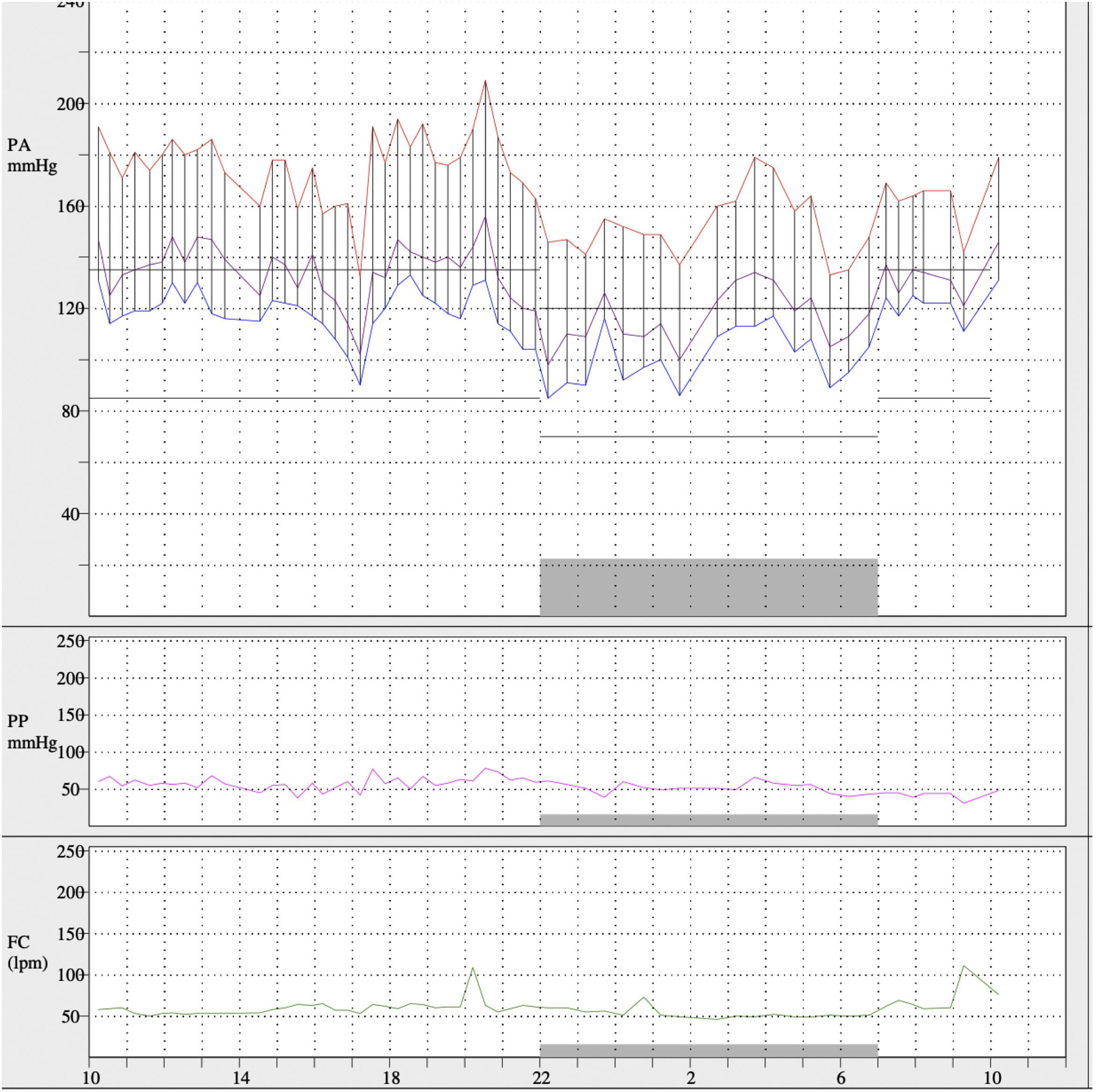Click the PA mmHg axis label
This screenshot has width=1096, height=1092.
31,155
